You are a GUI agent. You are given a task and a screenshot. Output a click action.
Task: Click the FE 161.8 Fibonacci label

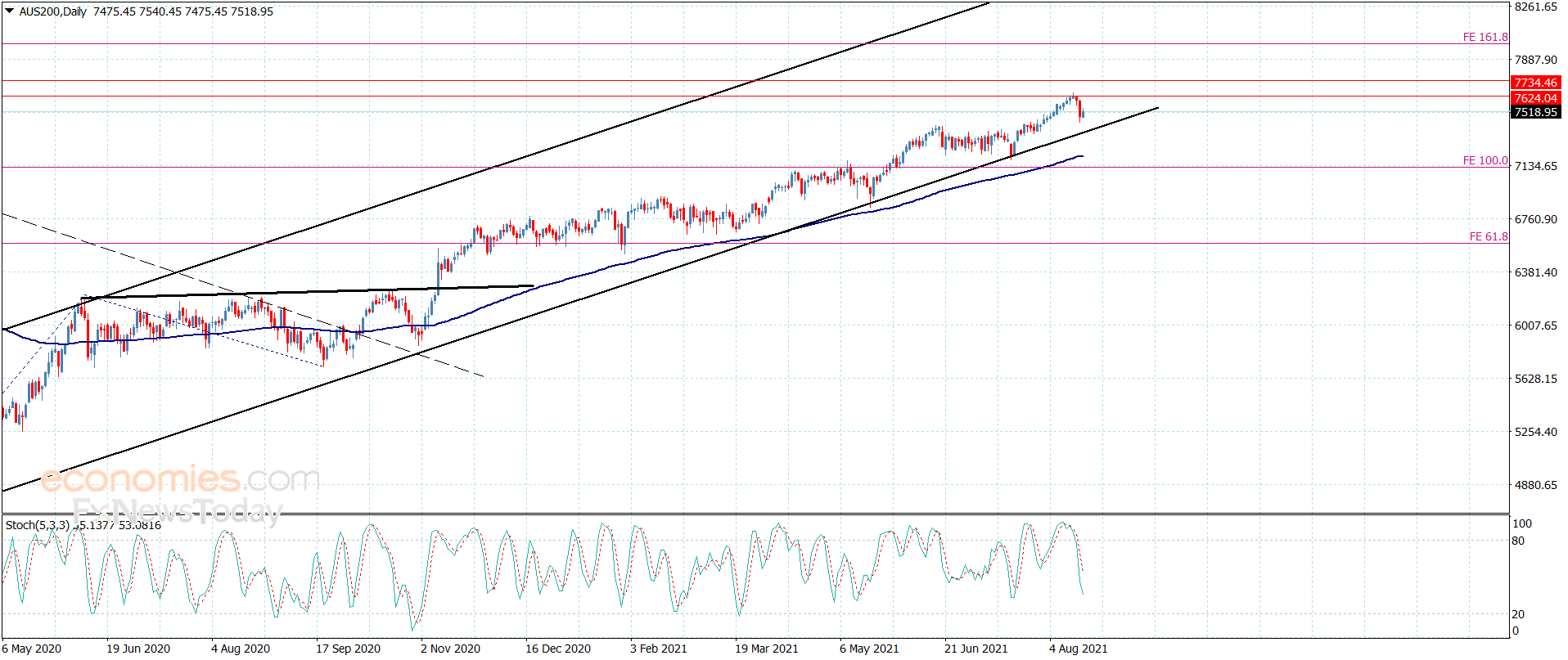(1485, 37)
